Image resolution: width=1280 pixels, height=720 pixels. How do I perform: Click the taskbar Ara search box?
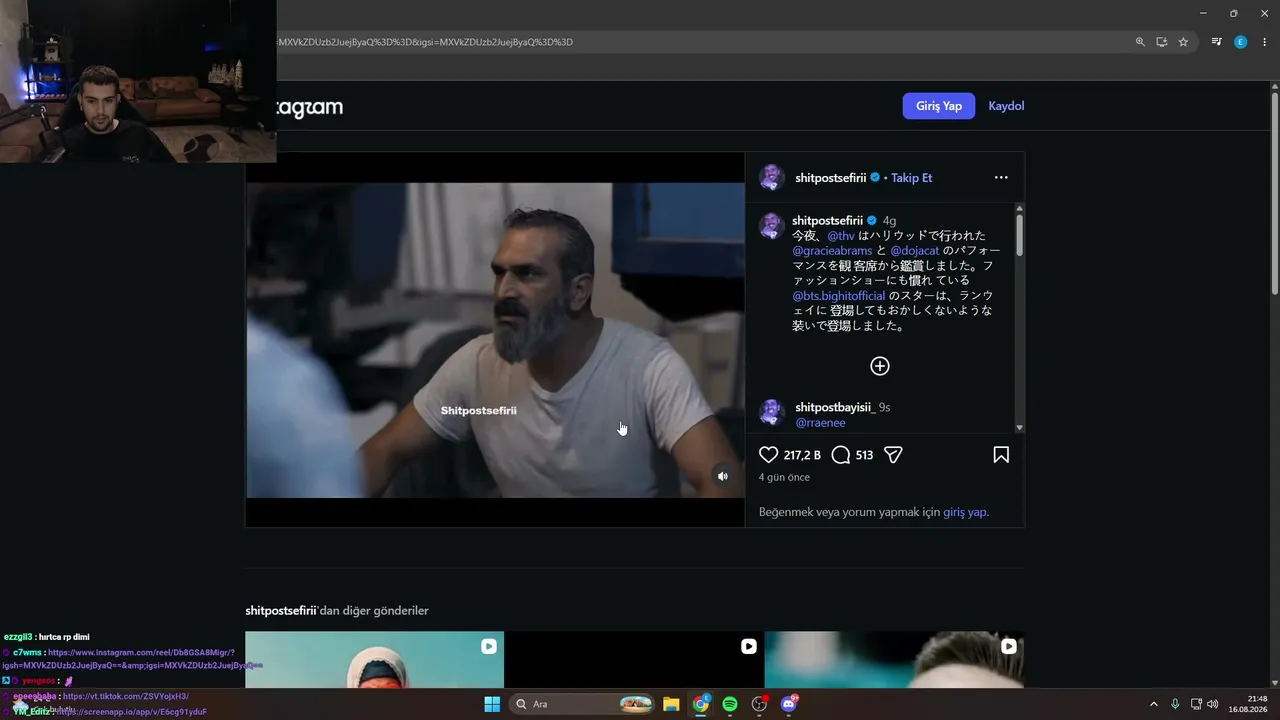(x=582, y=704)
